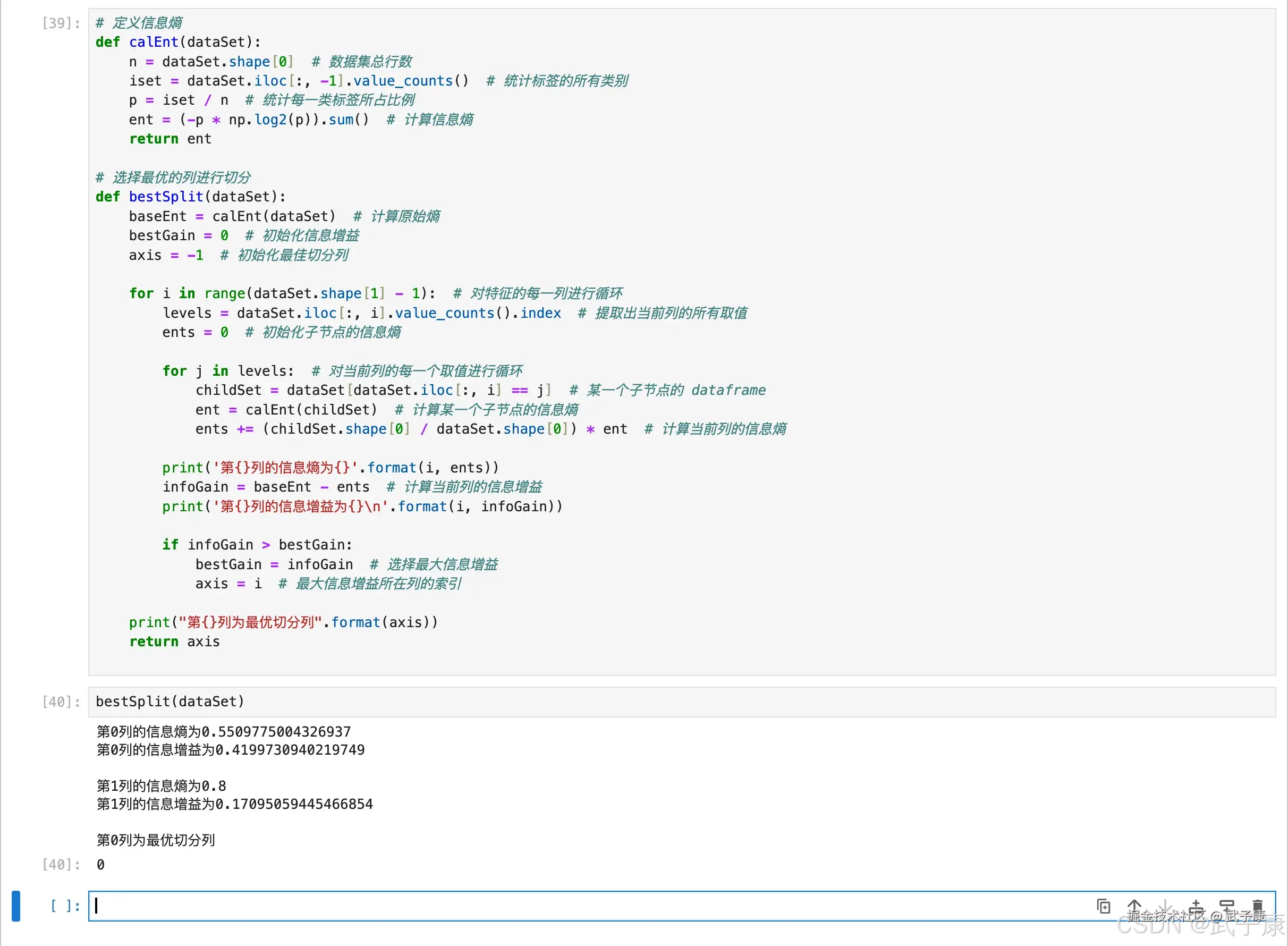Collapse active cell using blue bar
This screenshot has width=1288, height=946.
coord(16,906)
